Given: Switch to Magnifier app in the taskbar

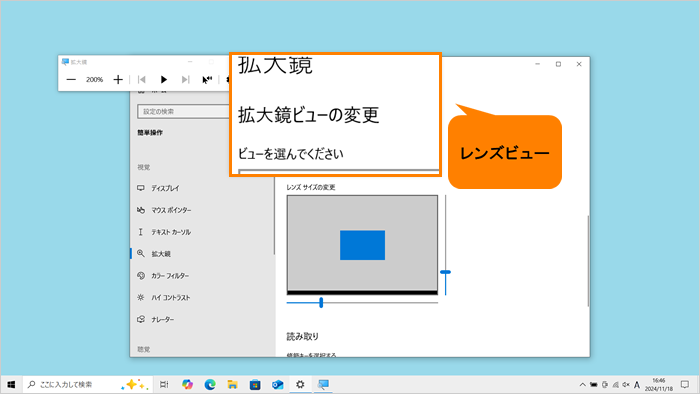Looking at the screenshot, I should tap(323, 385).
